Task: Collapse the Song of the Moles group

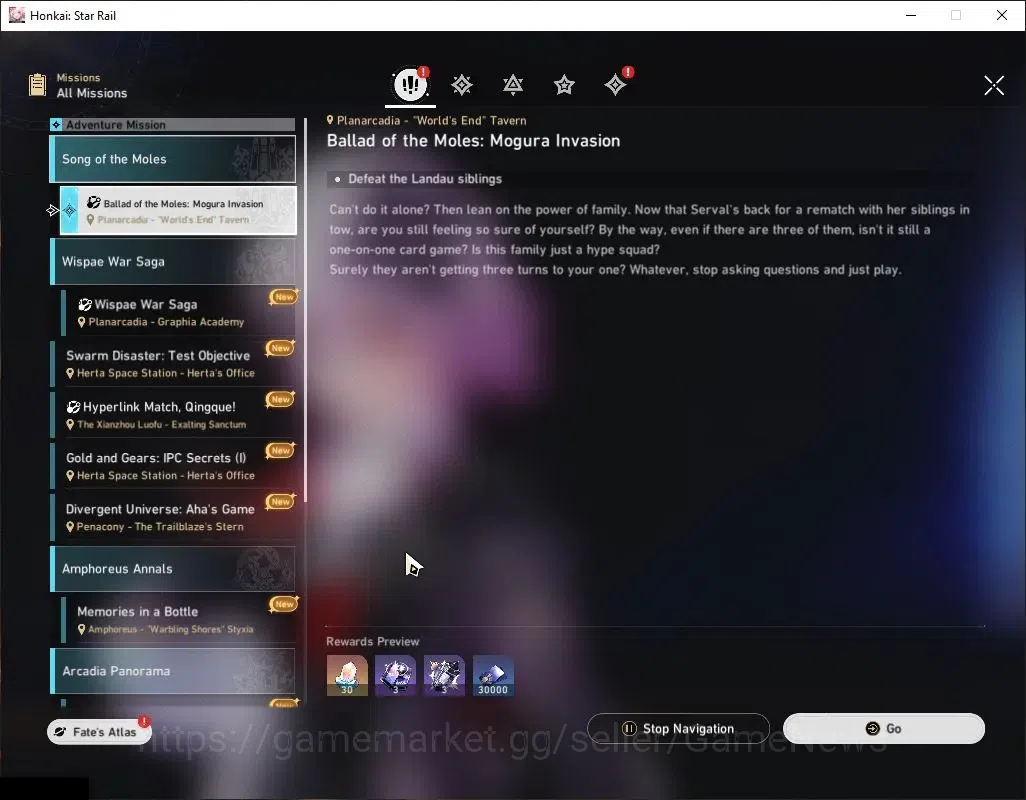Action: (173, 159)
